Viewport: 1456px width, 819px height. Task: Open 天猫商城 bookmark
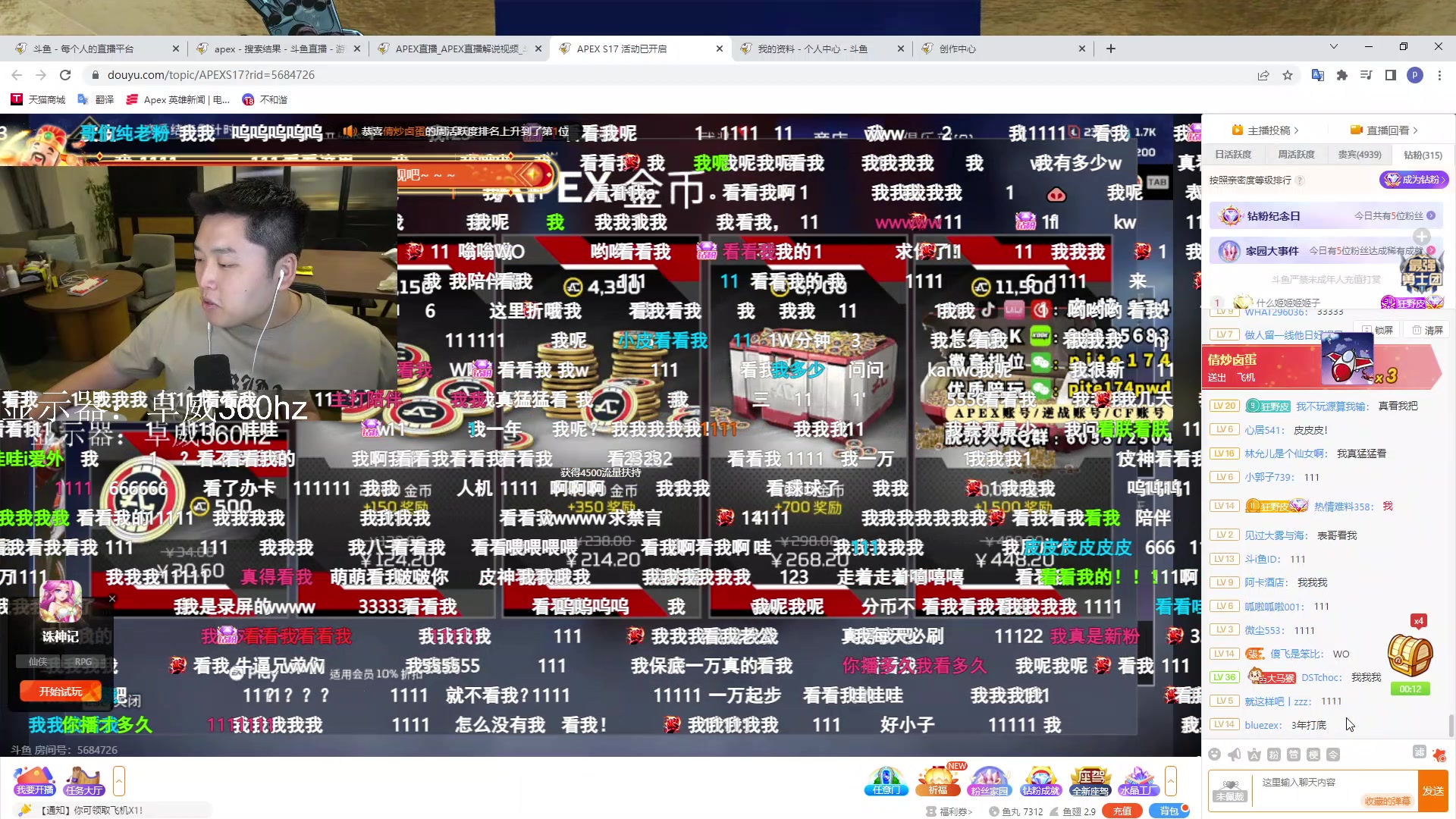[x=38, y=99]
